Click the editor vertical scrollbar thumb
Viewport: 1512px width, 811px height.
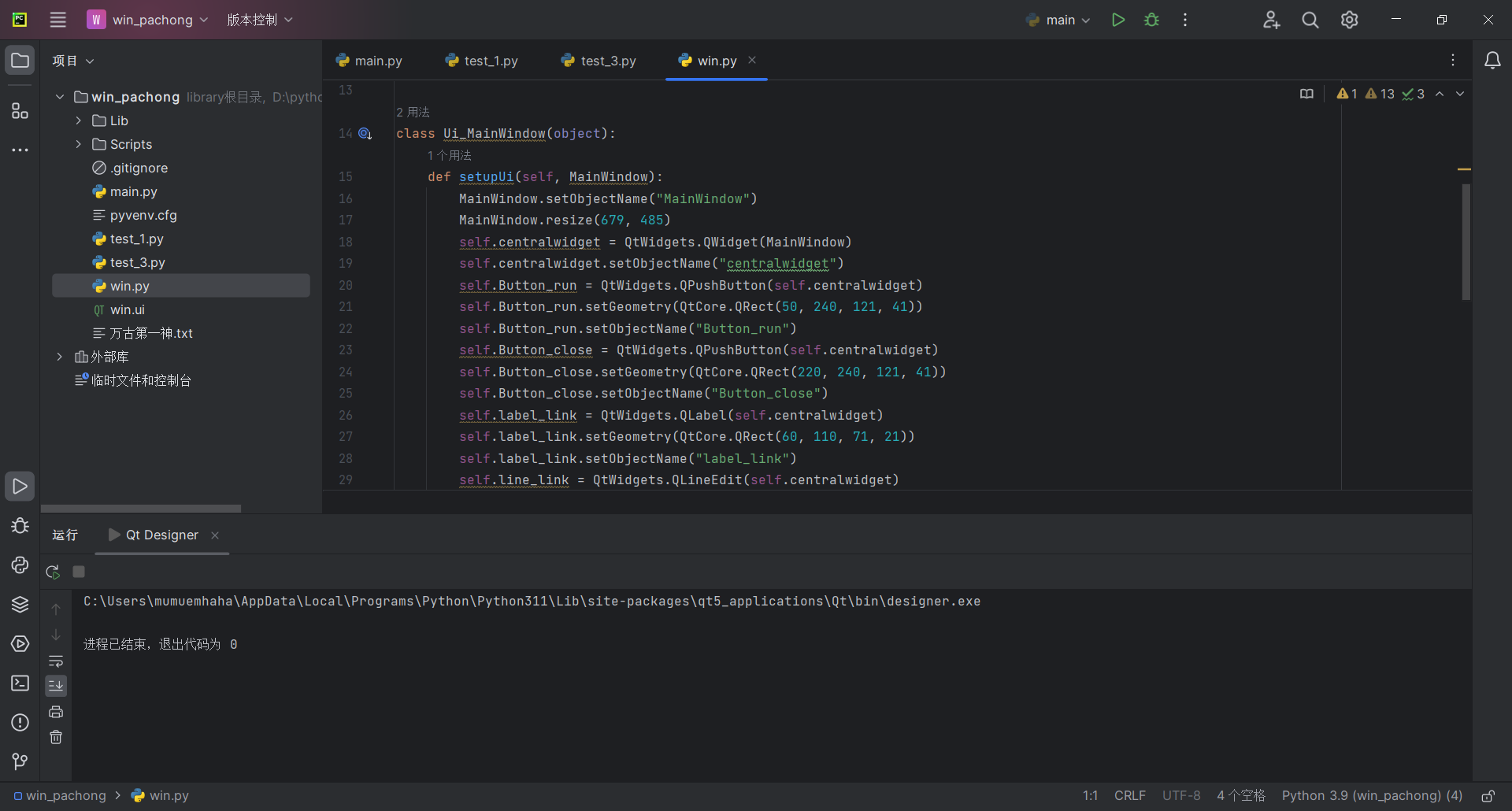(x=1466, y=242)
